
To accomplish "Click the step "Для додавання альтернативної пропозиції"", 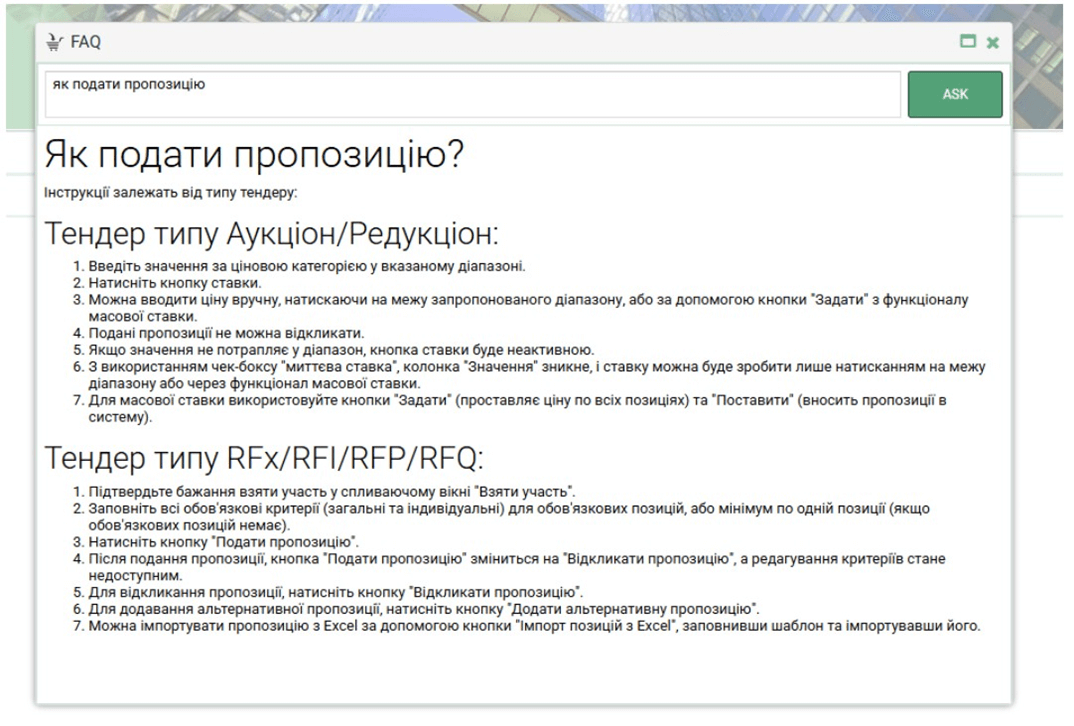I will coord(425,609).
